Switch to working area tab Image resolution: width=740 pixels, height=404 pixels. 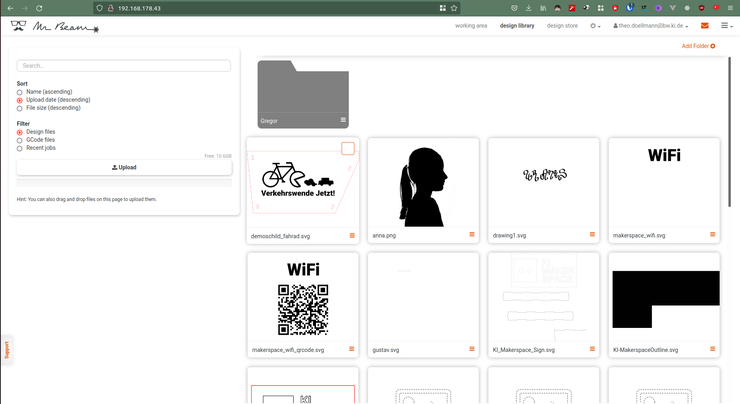coord(471,26)
